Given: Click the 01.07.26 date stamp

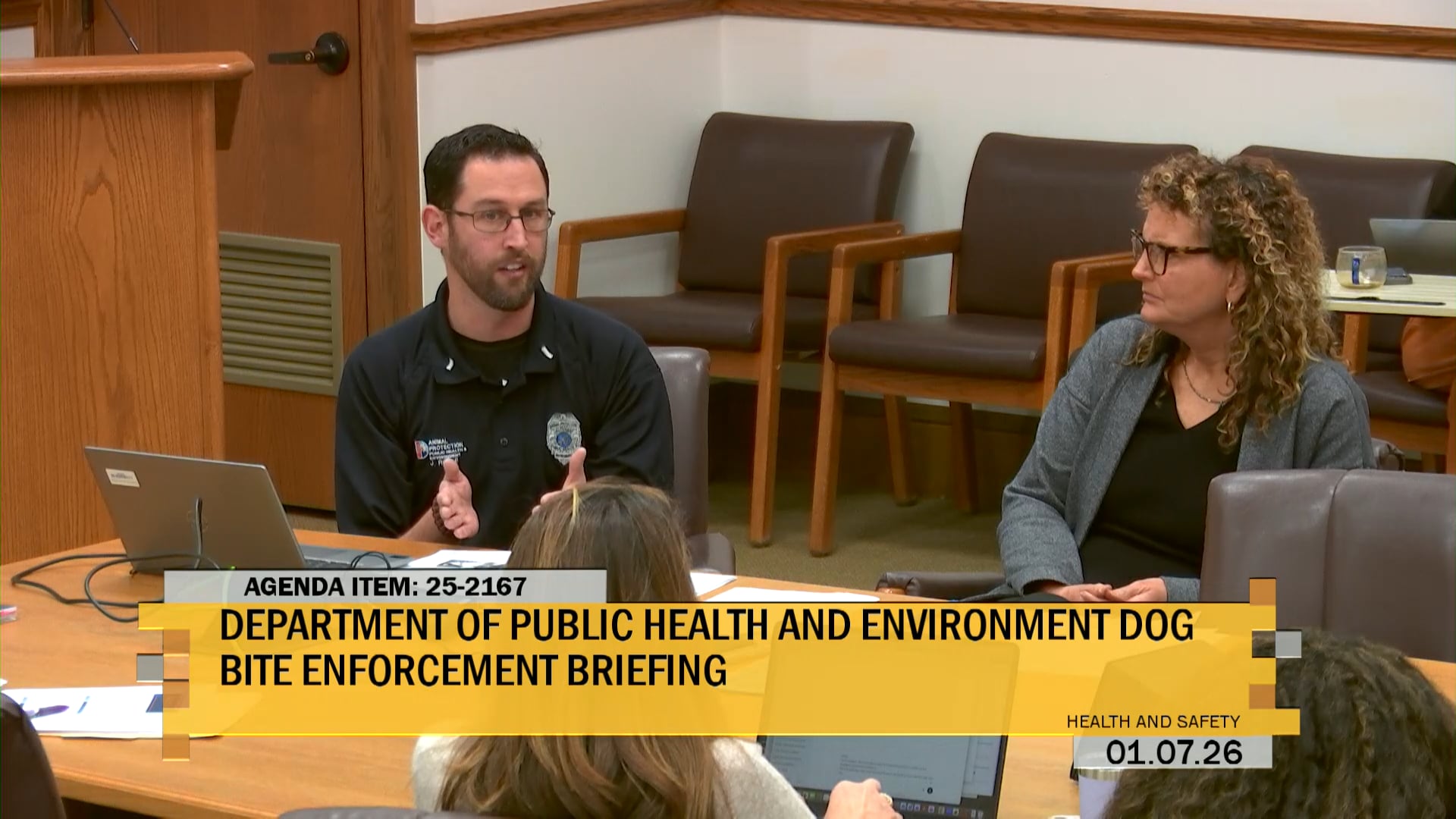Looking at the screenshot, I should point(1173,752).
